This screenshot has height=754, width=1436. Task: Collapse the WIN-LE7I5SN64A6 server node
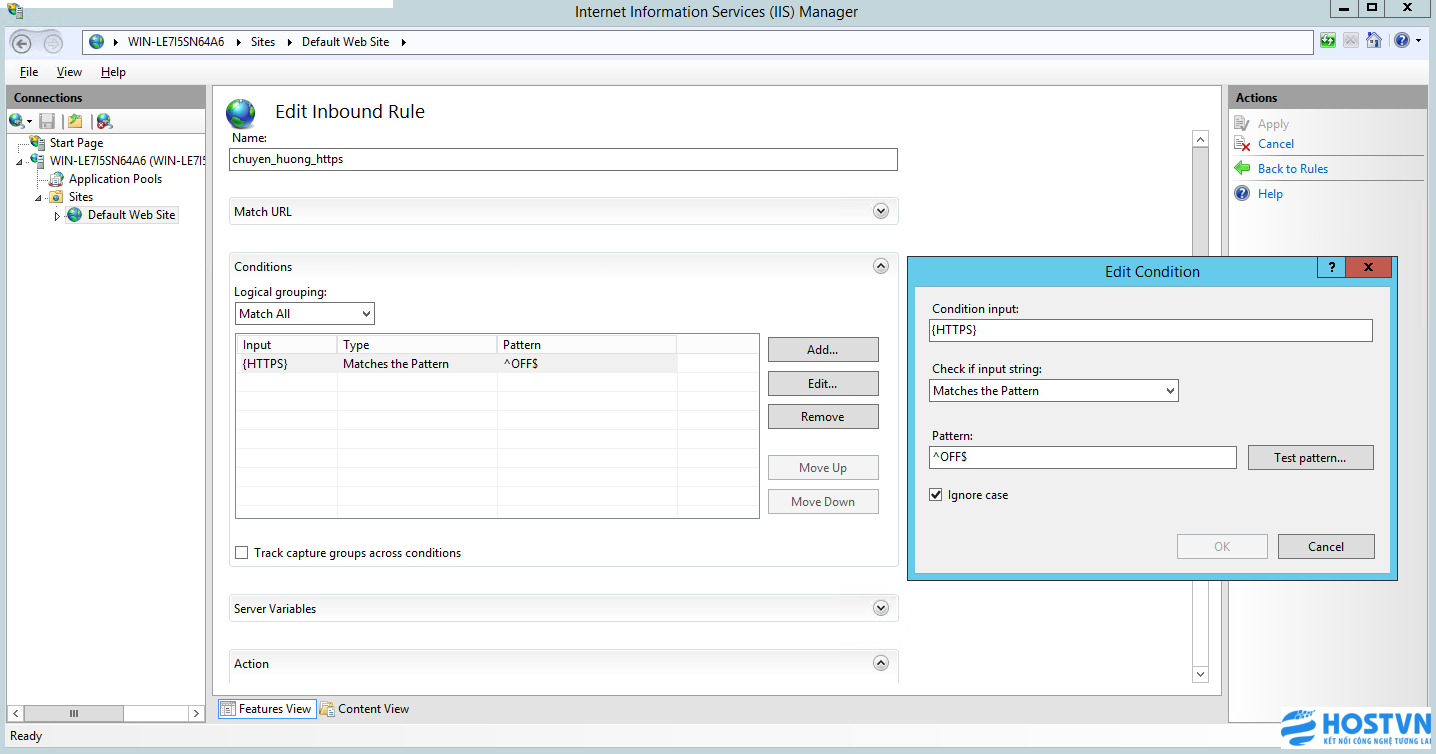click(x=20, y=162)
